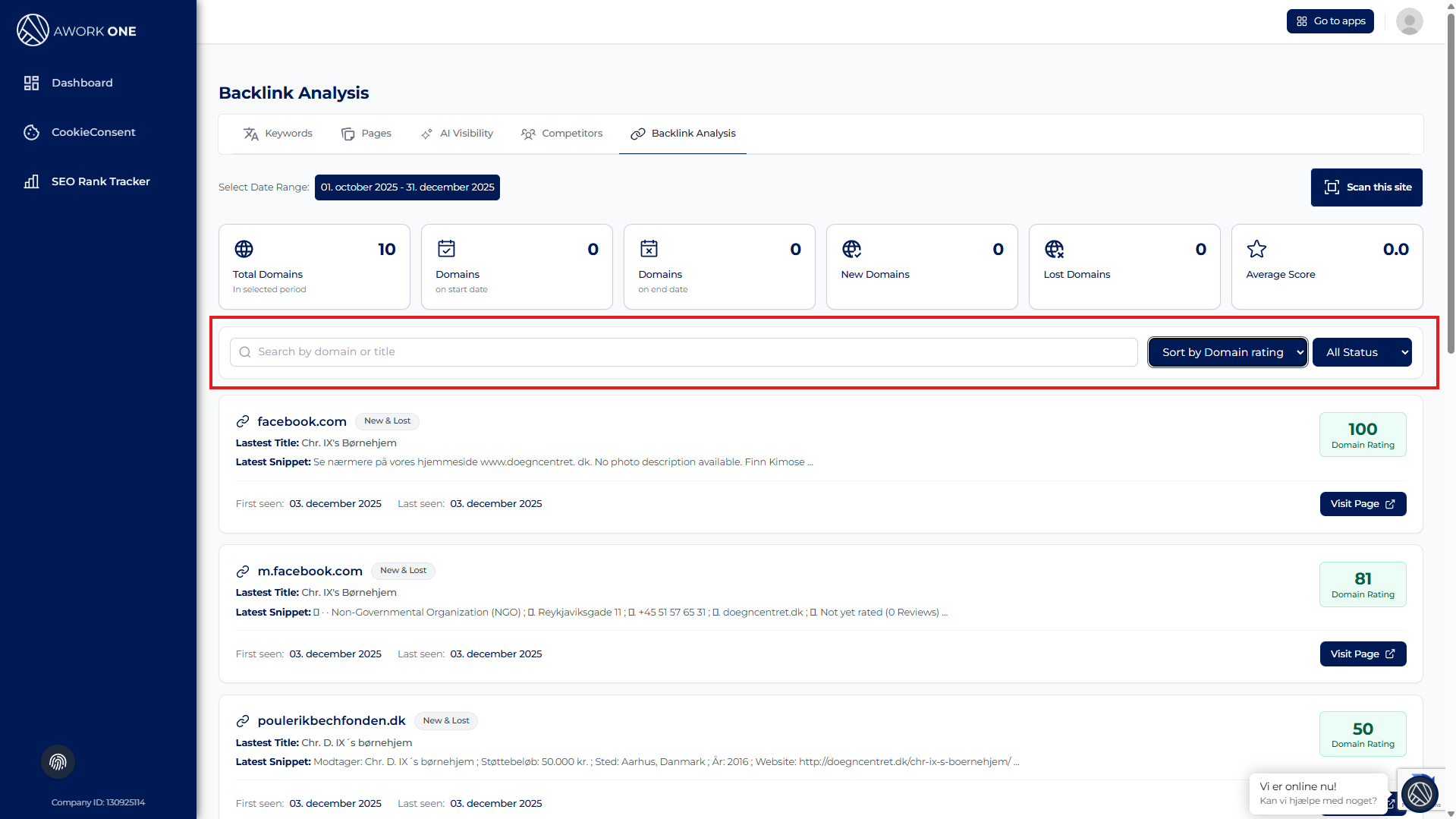The width and height of the screenshot is (1456, 819).
Task: Click the Scan this site button
Action: point(1366,187)
